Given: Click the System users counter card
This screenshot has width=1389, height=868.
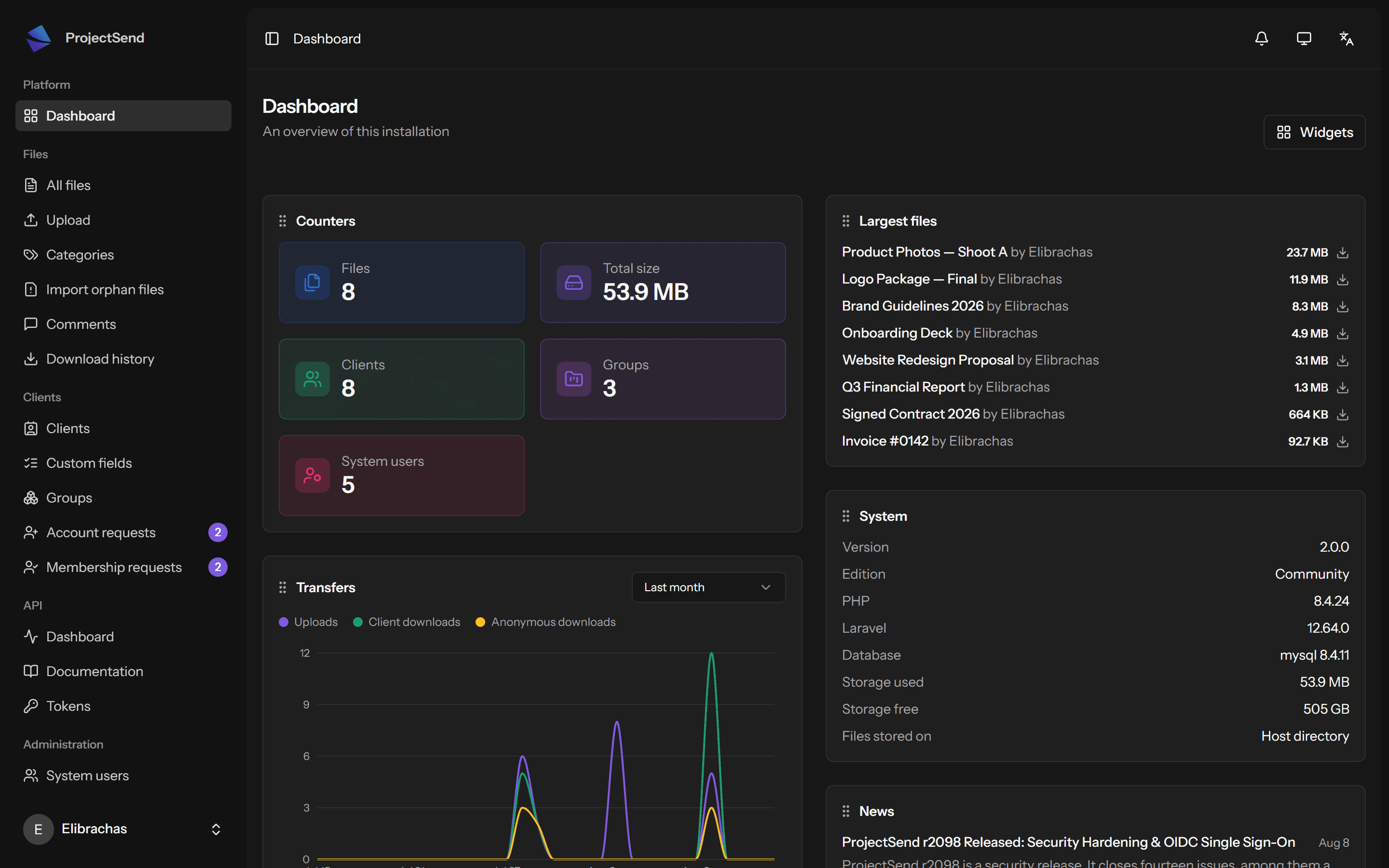Looking at the screenshot, I should pos(401,475).
